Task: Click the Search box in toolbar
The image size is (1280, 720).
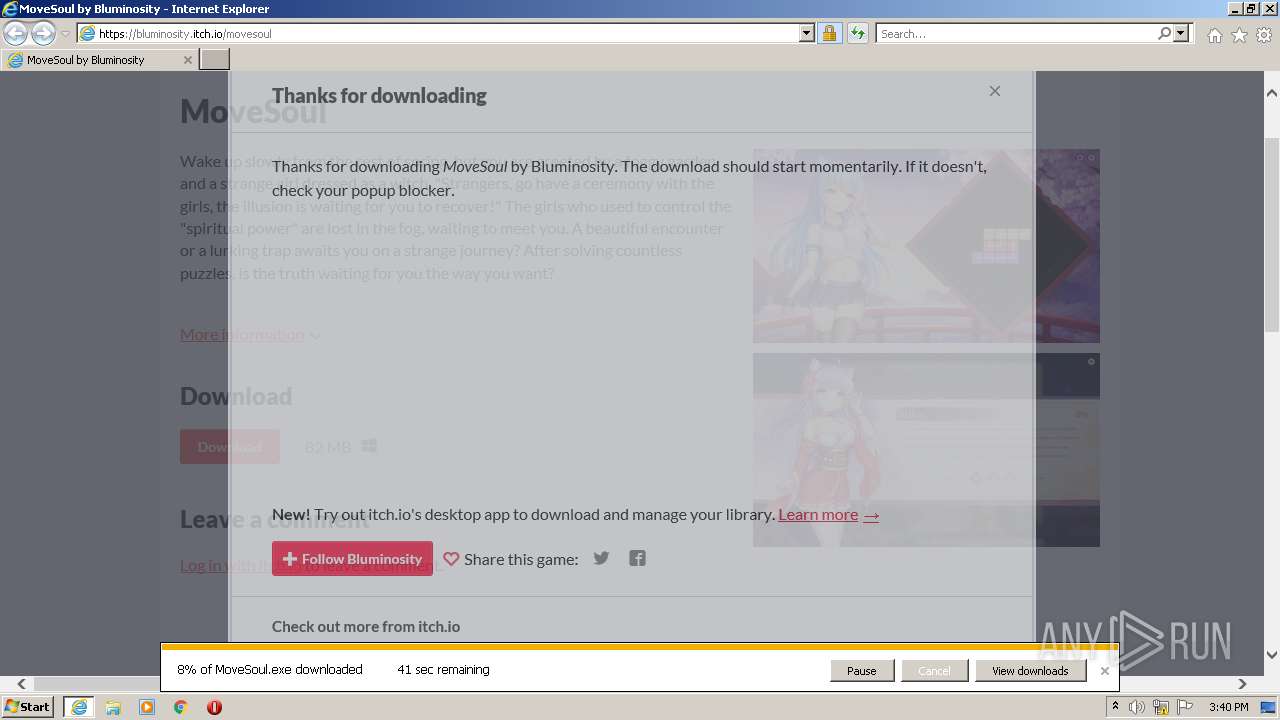Action: pos(1016,33)
